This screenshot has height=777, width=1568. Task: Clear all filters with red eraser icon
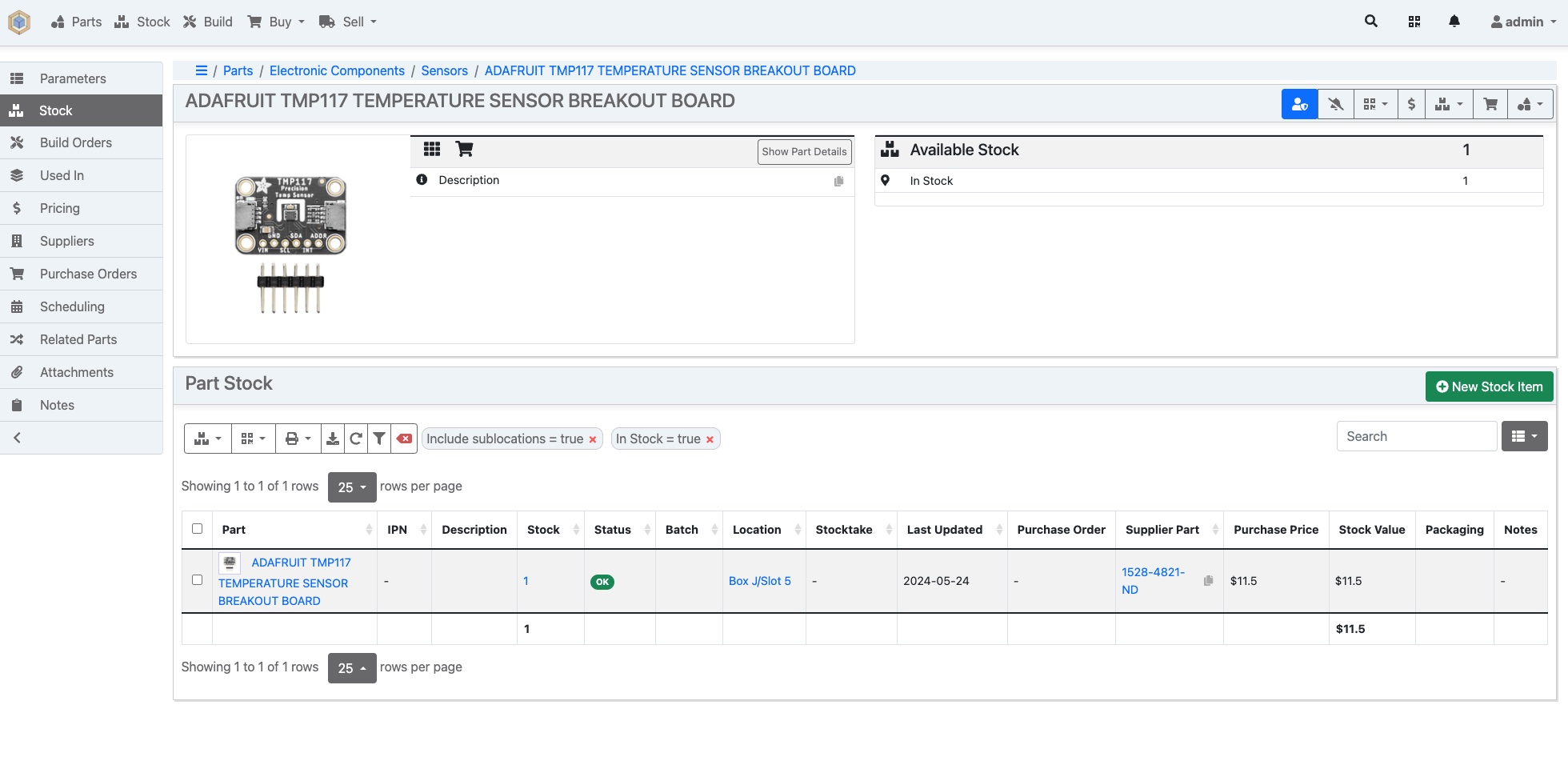pos(404,439)
